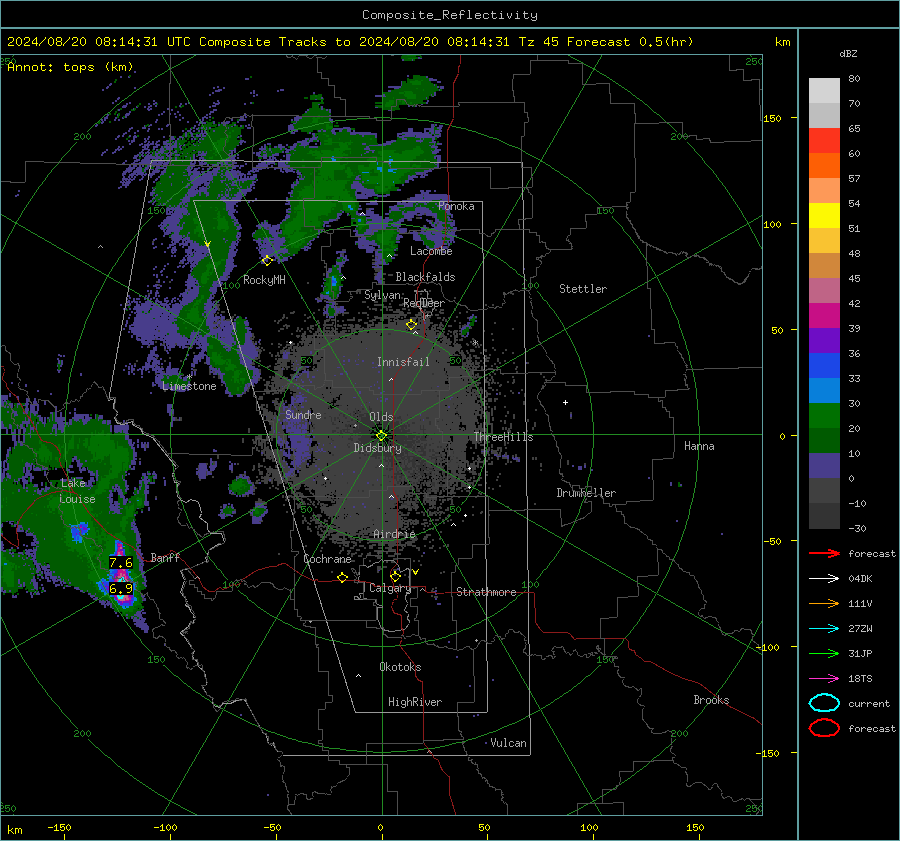Image resolution: width=900 pixels, height=841 pixels.
Task: Click yellow diamond marker below Cochrane
Action: 342,577
